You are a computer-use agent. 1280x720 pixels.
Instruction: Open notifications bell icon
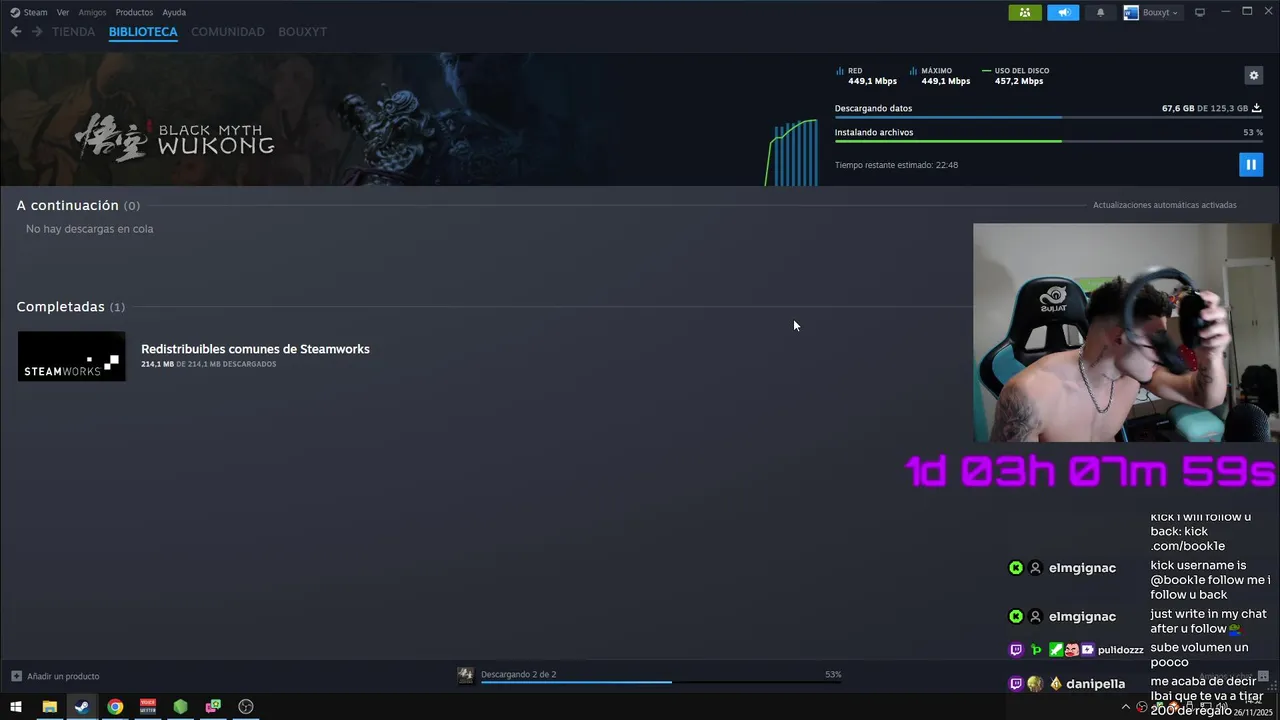click(x=1101, y=12)
